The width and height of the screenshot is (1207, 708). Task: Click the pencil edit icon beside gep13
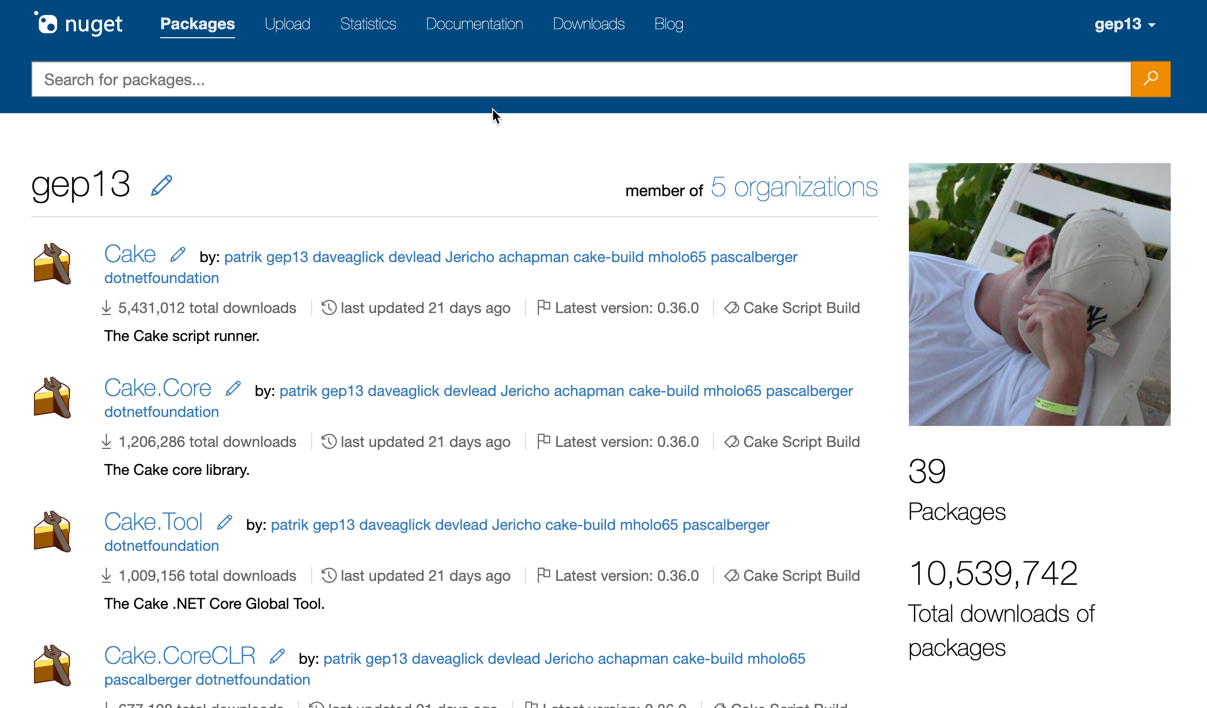[161, 186]
